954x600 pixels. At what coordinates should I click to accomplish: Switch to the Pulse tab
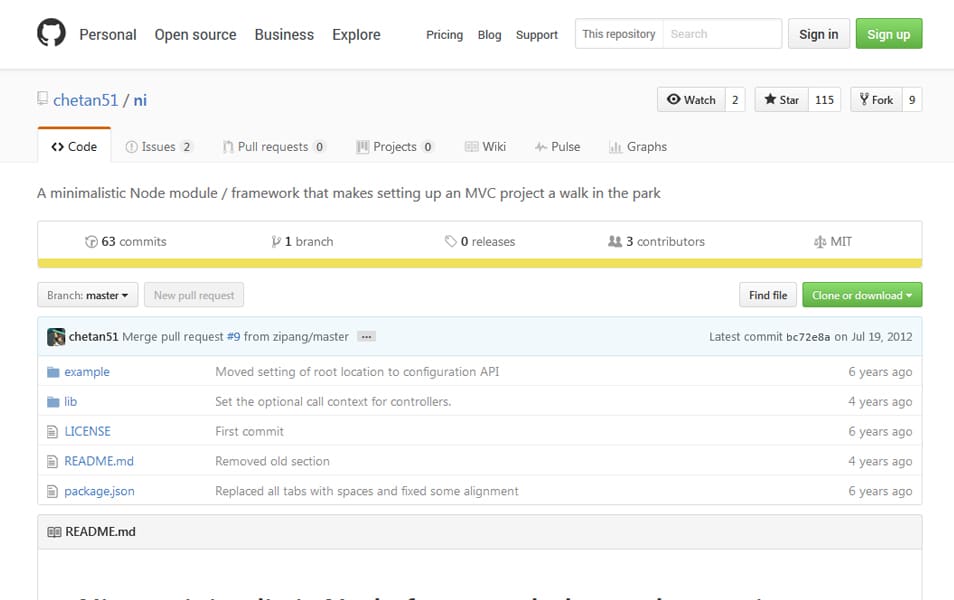557,147
